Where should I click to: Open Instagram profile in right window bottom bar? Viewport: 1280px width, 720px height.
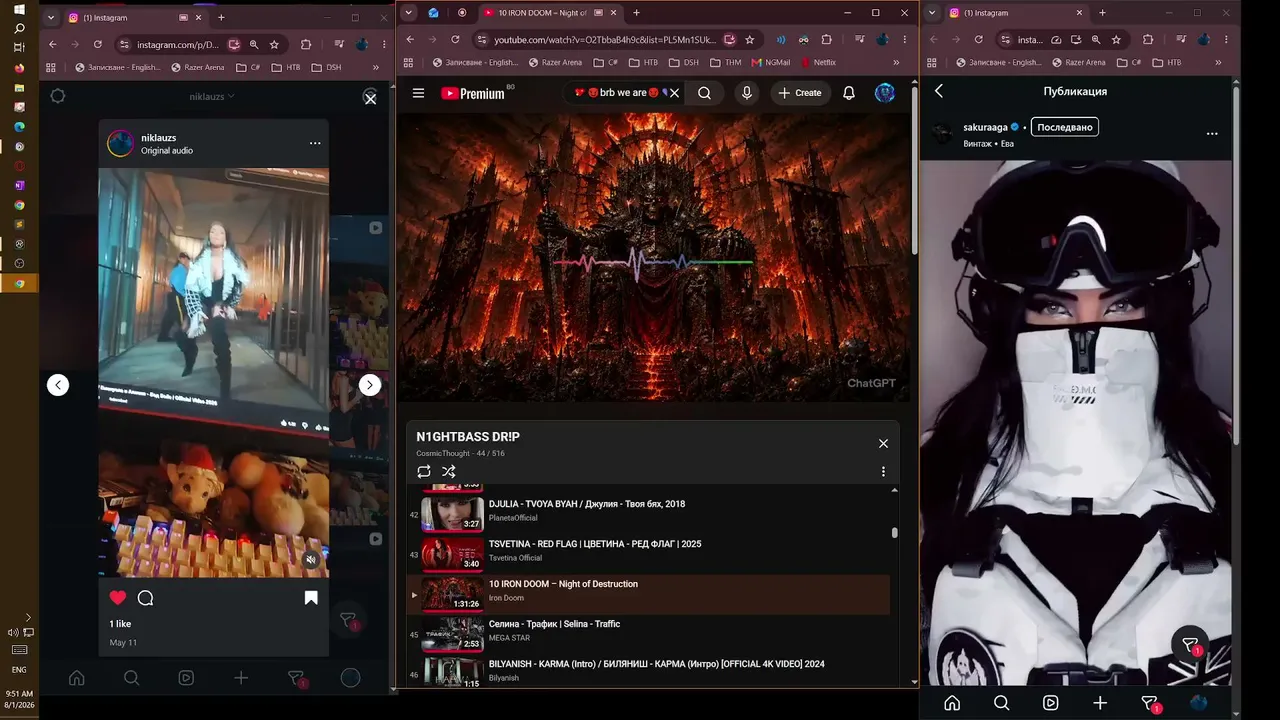pos(1199,703)
